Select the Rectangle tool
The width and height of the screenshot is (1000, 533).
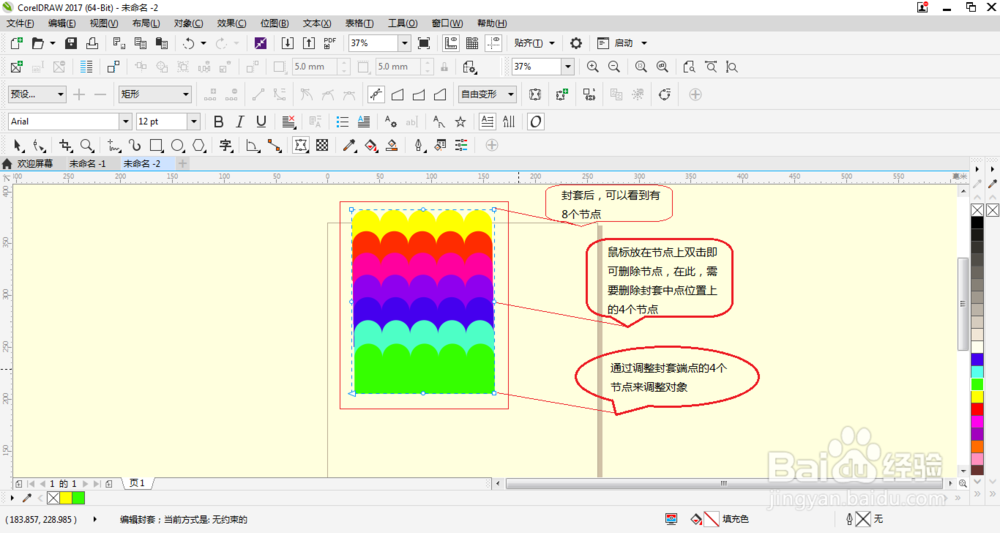[x=156, y=145]
